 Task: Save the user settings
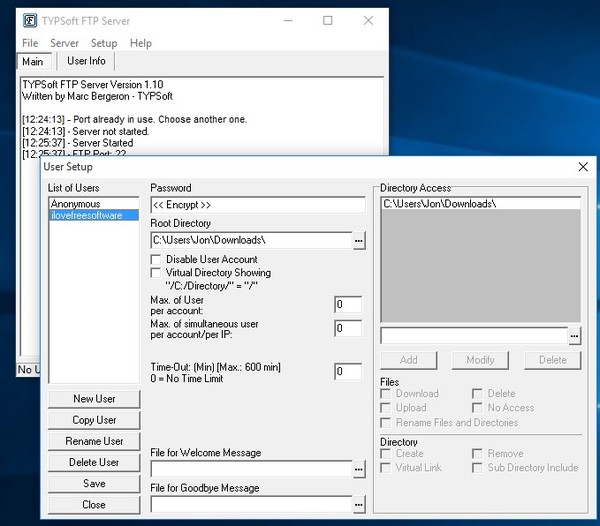click(94, 484)
